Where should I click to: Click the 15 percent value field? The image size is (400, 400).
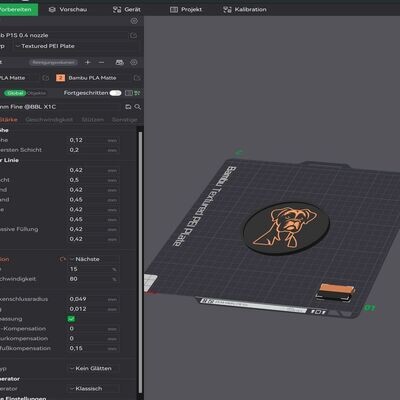pyautogui.click(x=93, y=269)
